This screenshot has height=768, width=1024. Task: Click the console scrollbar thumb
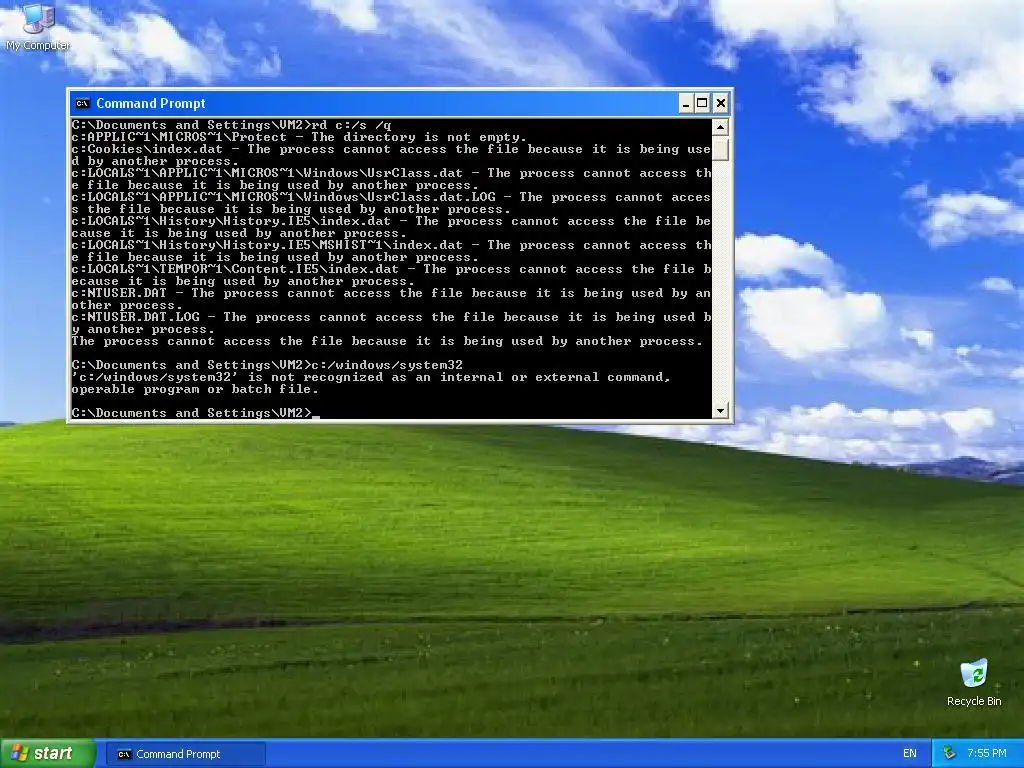click(x=720, y=148)
